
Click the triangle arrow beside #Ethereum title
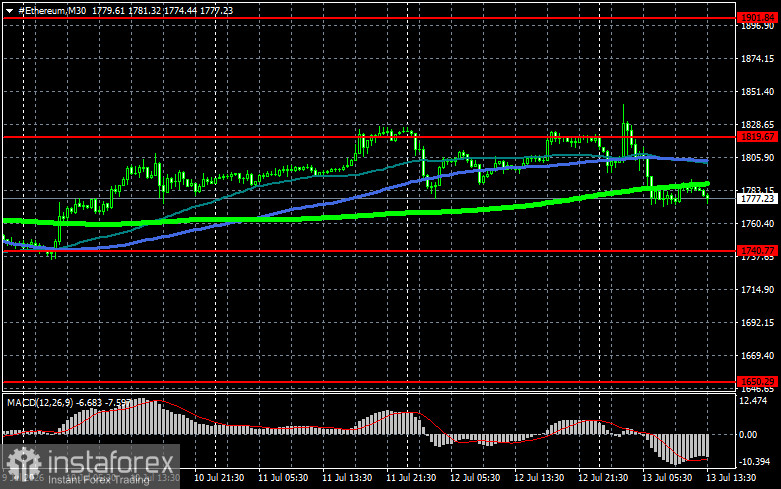[9, 11]
